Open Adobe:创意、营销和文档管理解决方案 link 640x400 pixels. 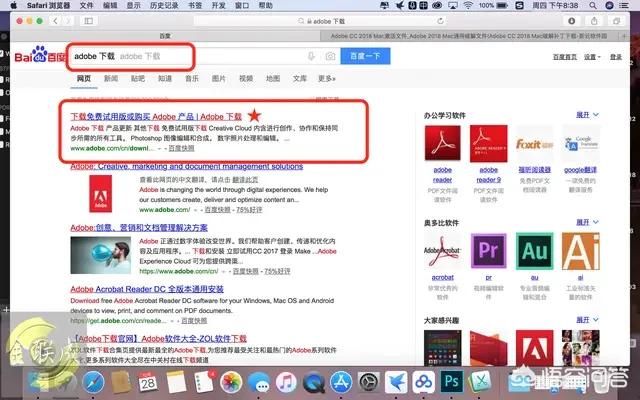(x=139, y=228)
